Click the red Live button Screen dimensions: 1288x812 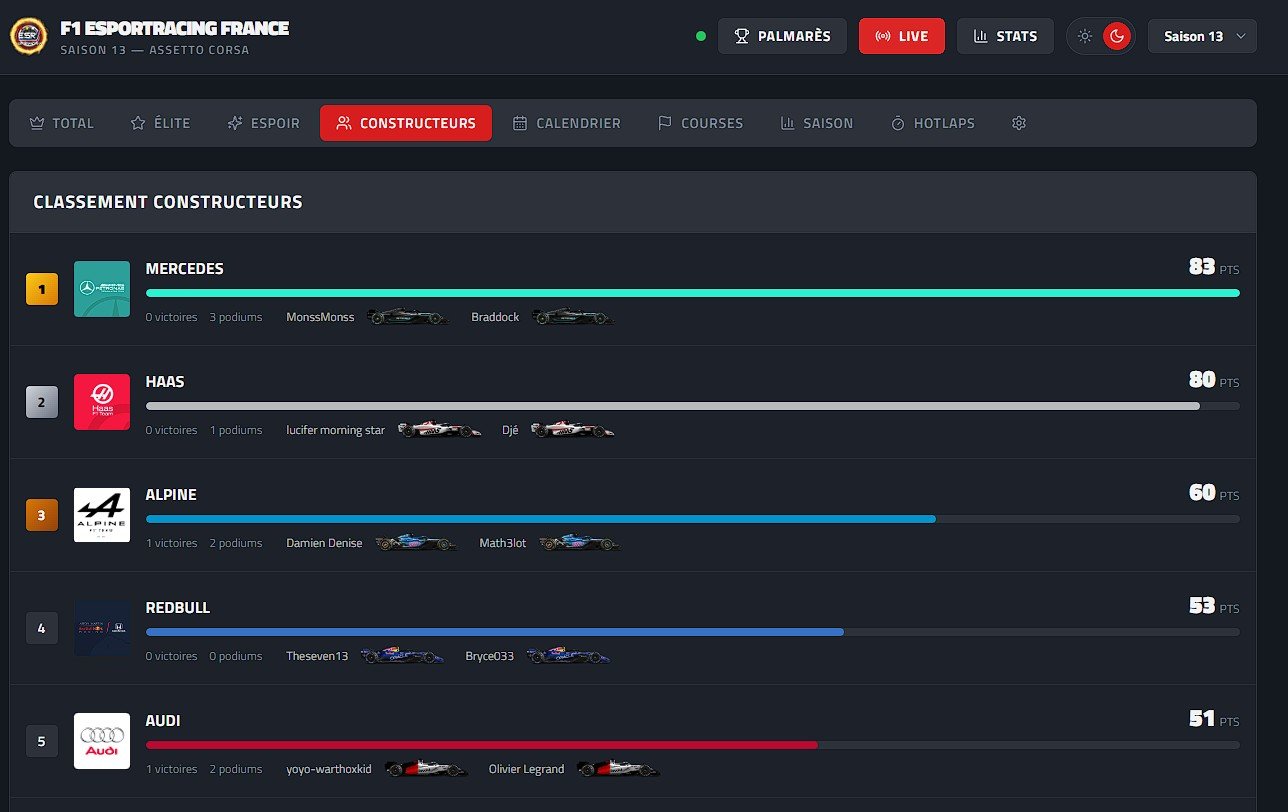901,36
